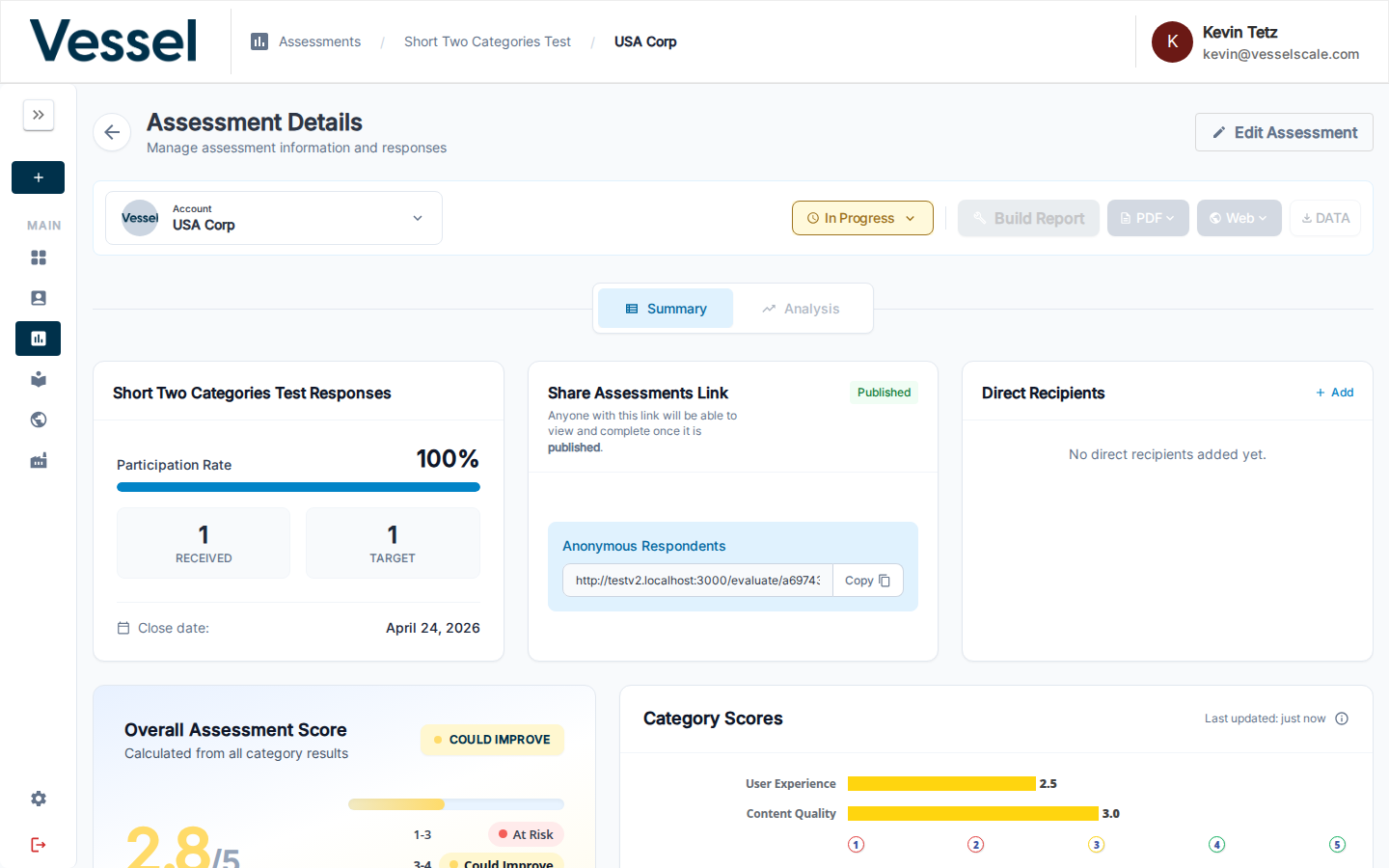Image resolution: width=1389 pixels, height=868 pixels.
Task: Click the scale marker 2 on chart axis
Action: pyautogui.click(x=976, y=845)
